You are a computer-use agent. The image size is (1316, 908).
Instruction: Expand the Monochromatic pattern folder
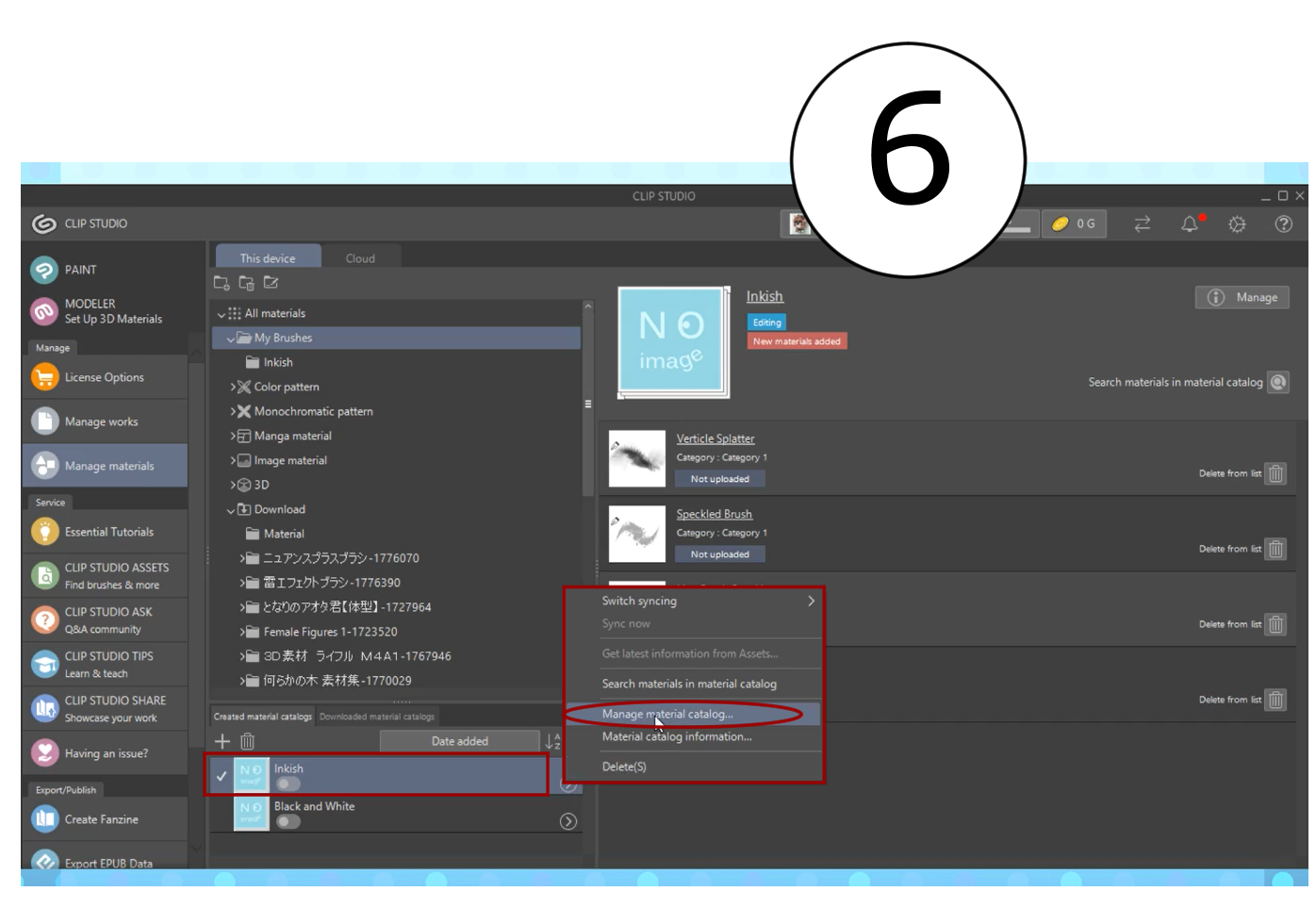(x=233, y=411)
